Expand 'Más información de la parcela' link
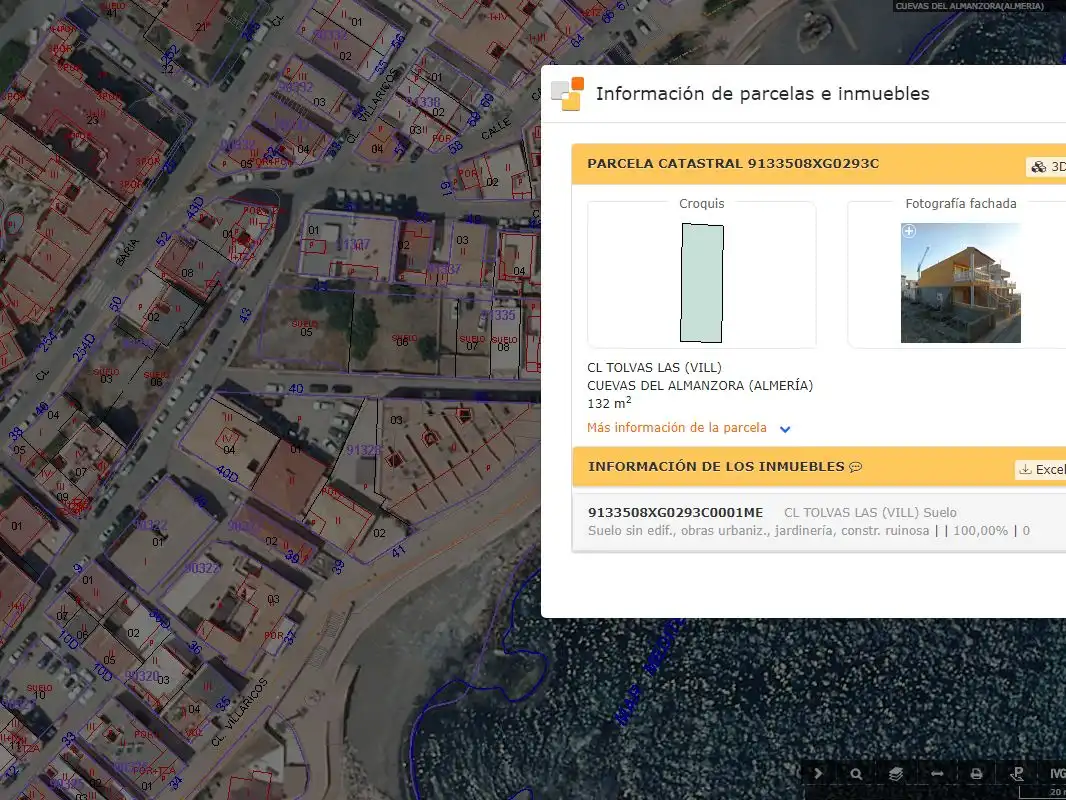The image size is (1066, 800). tap(676, 428)
